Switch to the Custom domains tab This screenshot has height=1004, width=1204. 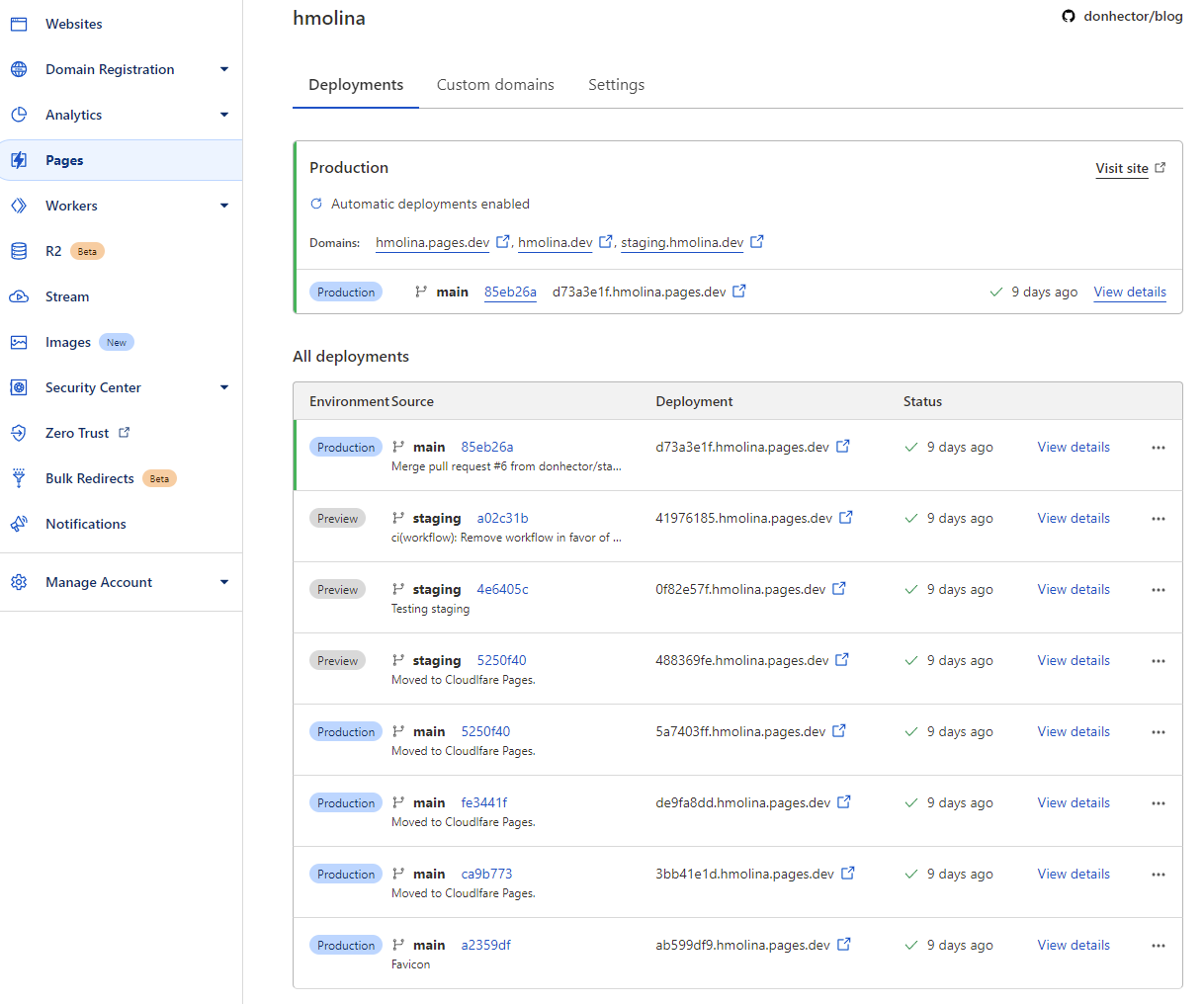click(x=495, y=85)
